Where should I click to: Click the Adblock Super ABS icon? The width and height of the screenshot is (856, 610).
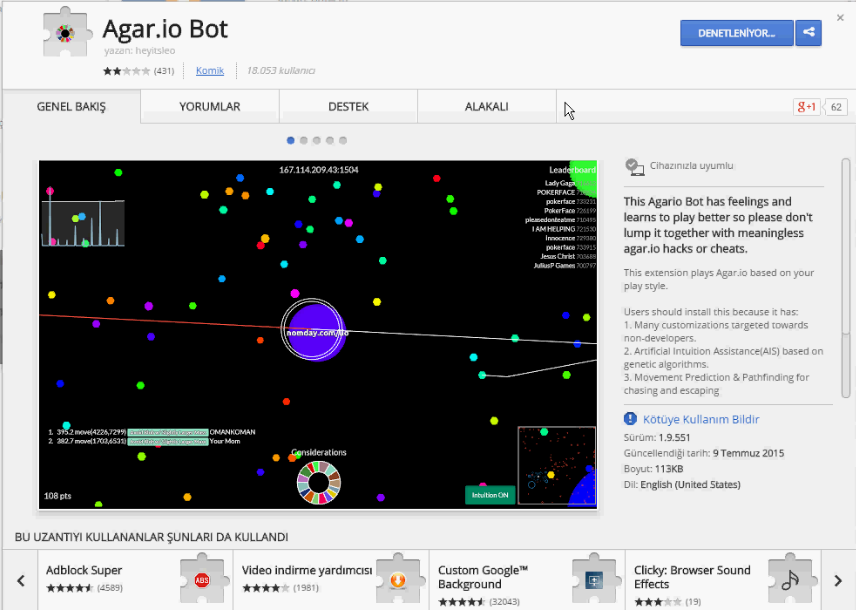[x=202, y=579]
